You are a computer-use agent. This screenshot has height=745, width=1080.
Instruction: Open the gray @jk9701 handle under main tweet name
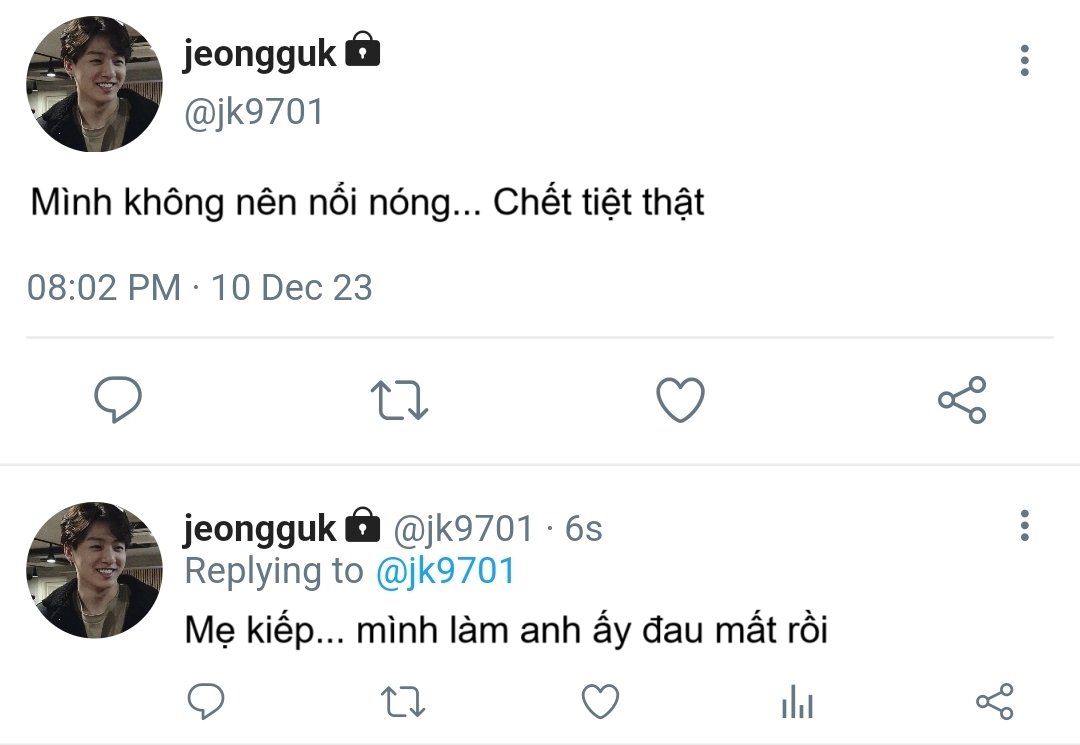(x=254, y=111)
